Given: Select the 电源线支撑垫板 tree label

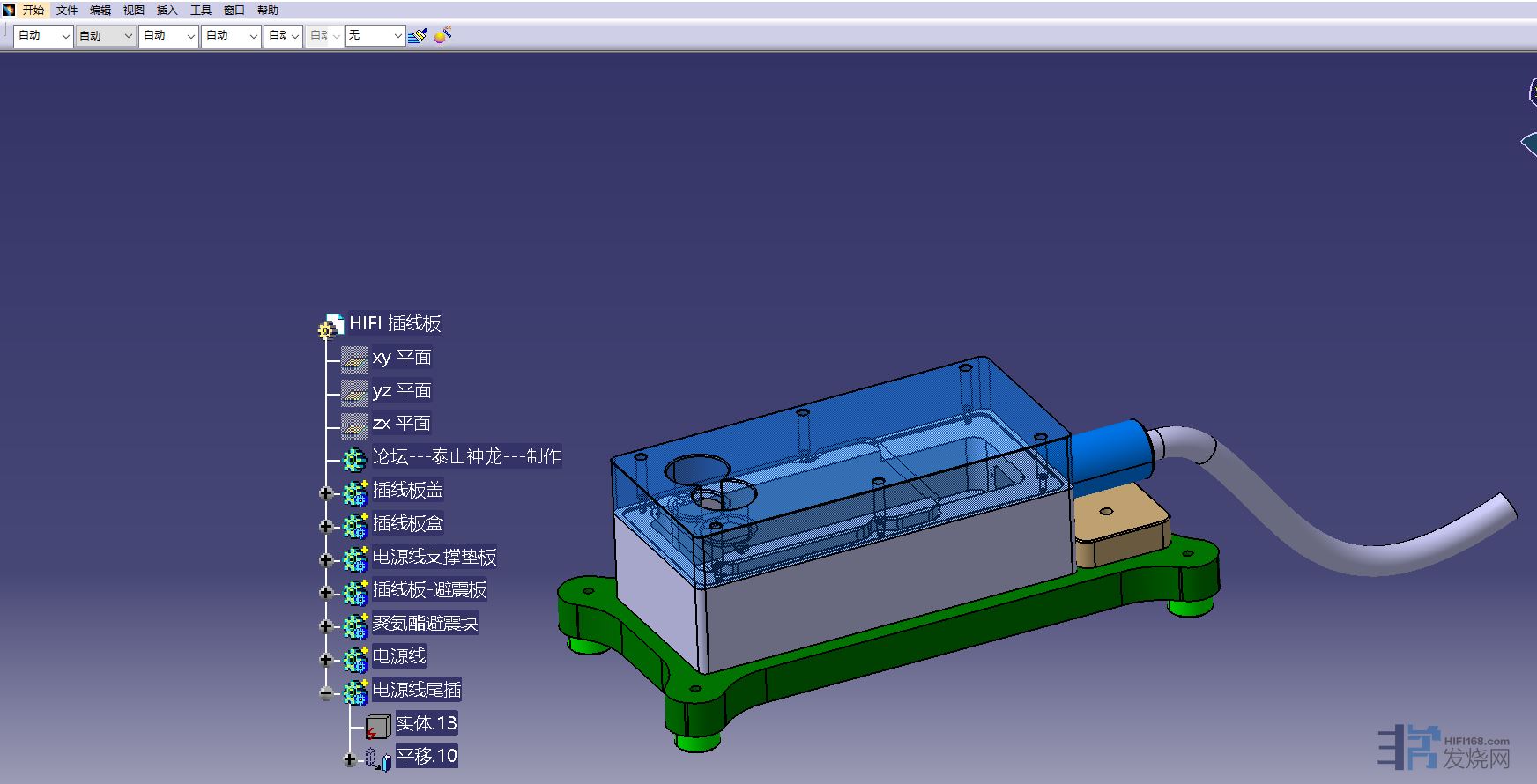Looking at the screenshot, I should coord(434,558).
